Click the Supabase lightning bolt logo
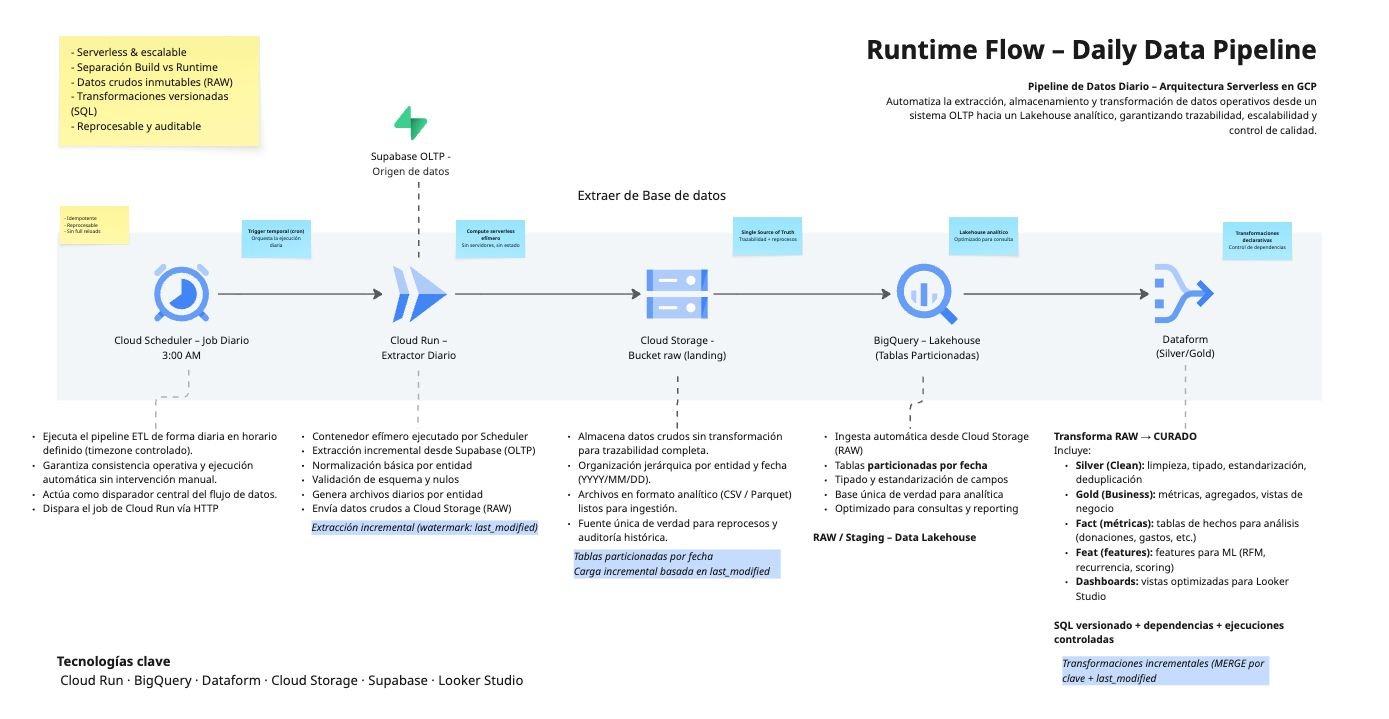 (x=410, y=123)
